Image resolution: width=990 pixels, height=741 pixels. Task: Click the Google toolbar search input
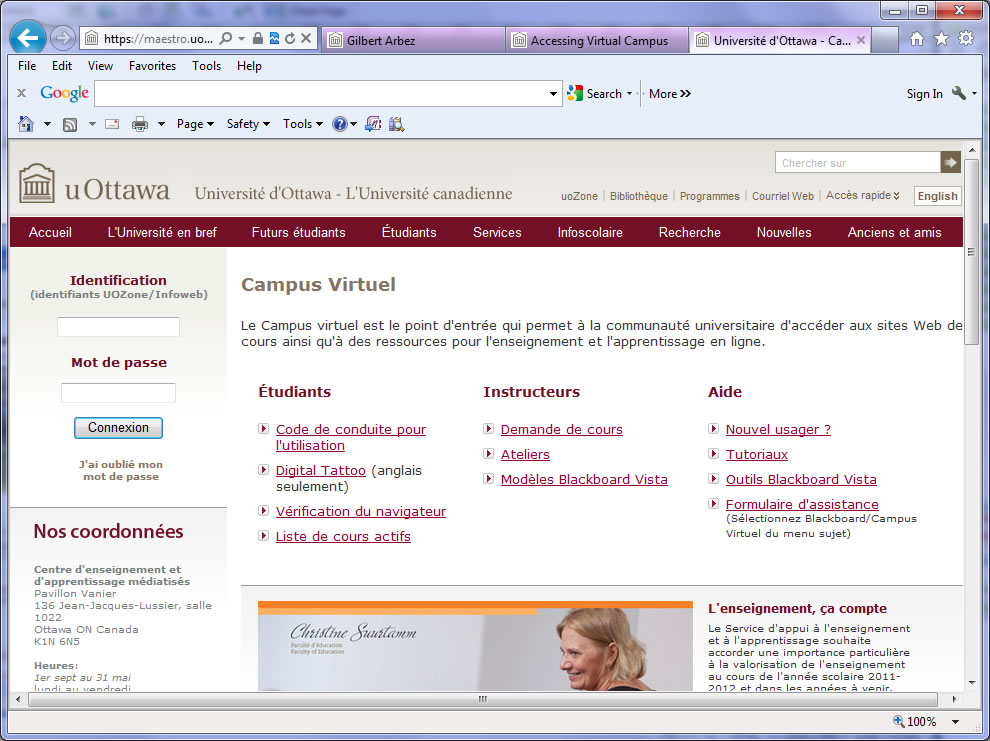pyautogui.click(x=321, y=93)
